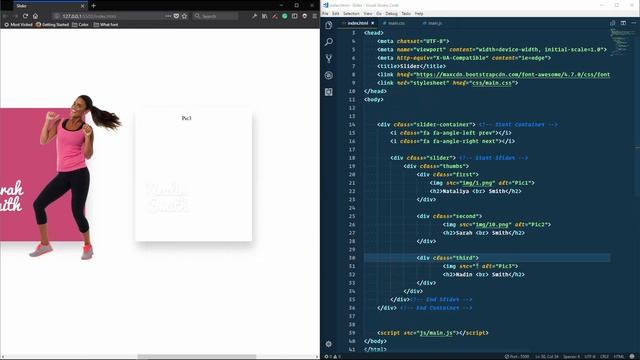Change UTF-8 file encoding in status bar
The image size is (640, 360).
click(x=590, y=357)
